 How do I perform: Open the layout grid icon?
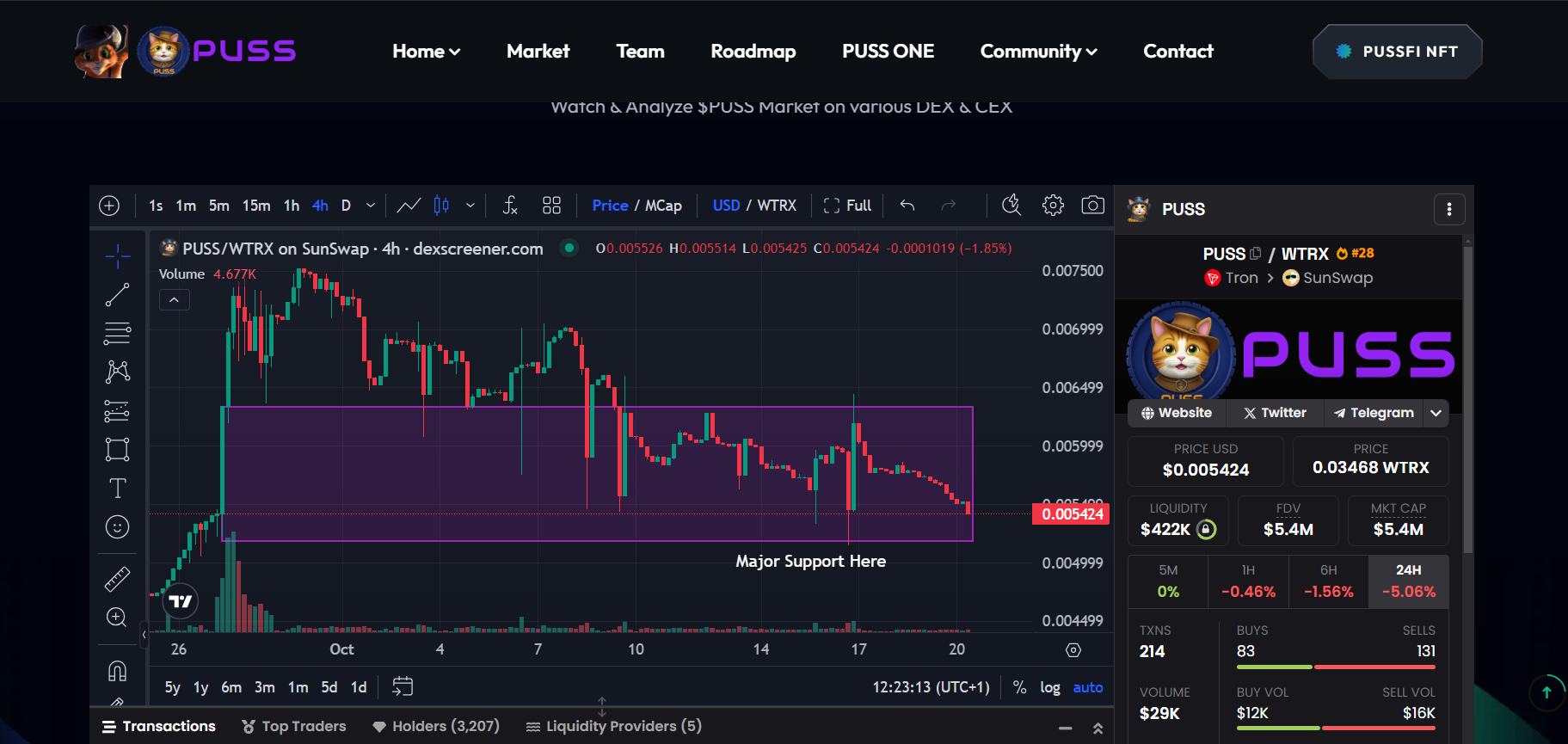click(x=551, y=206)
